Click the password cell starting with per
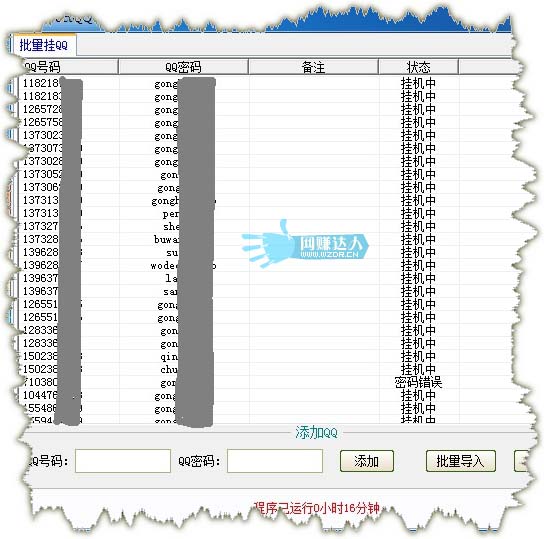The image size is (544, 539). 184,214
